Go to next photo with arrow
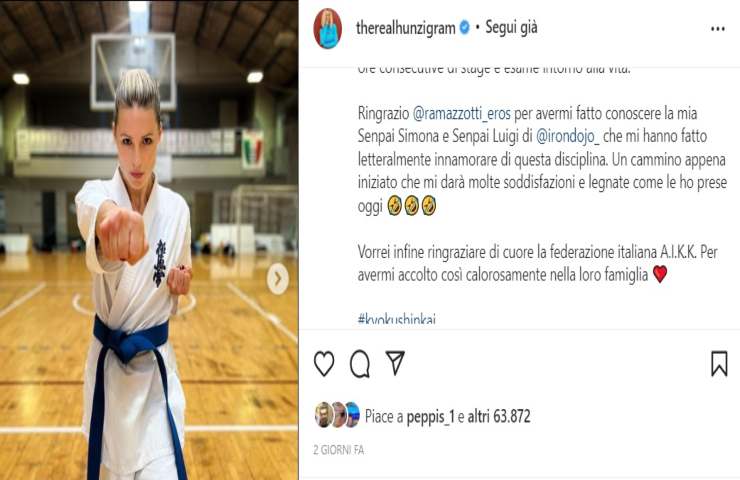 tap(278, 279)
